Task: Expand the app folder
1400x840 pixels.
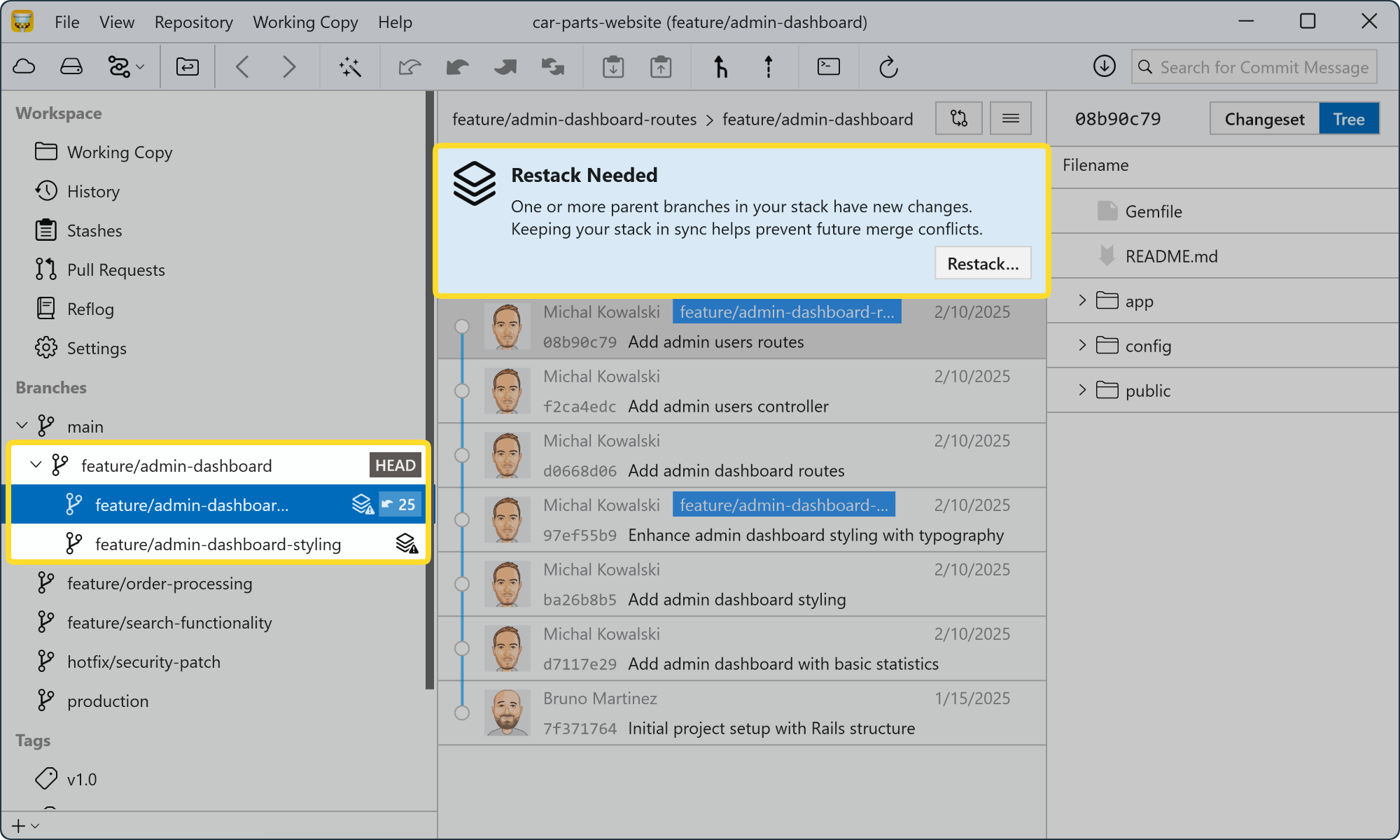Action: (1082, 300)
